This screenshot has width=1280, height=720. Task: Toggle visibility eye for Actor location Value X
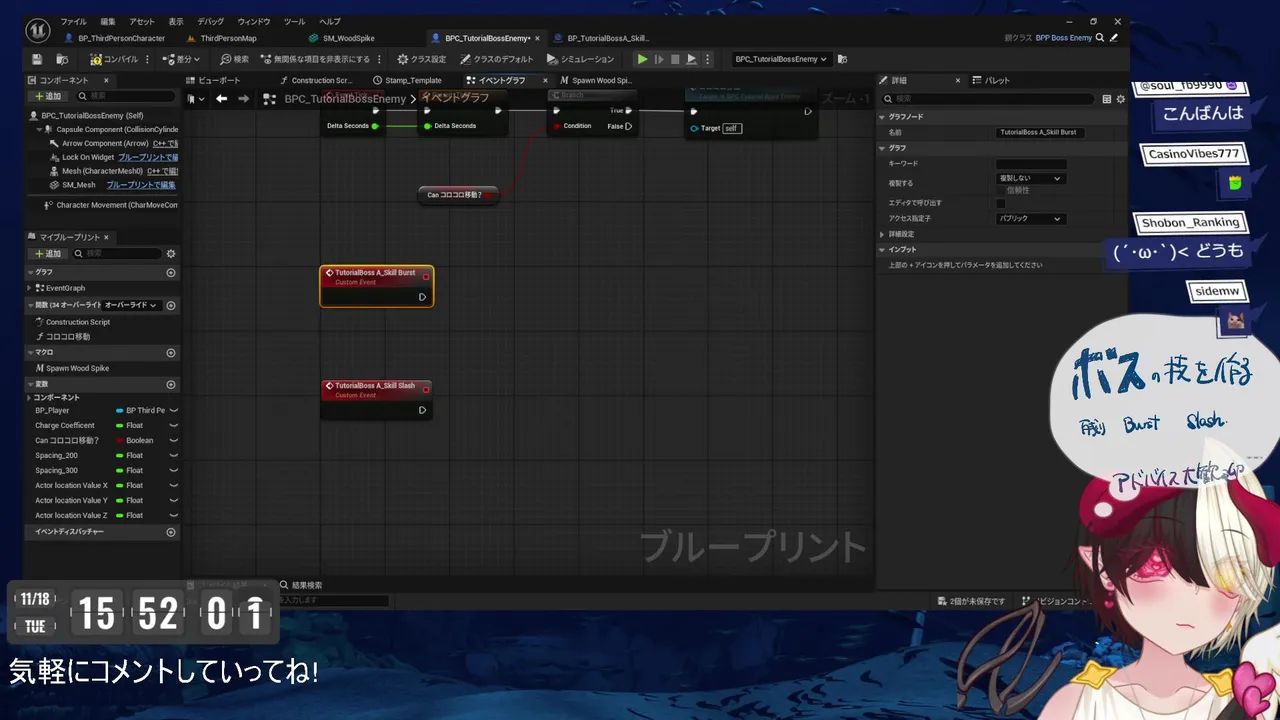click(173, 485)
